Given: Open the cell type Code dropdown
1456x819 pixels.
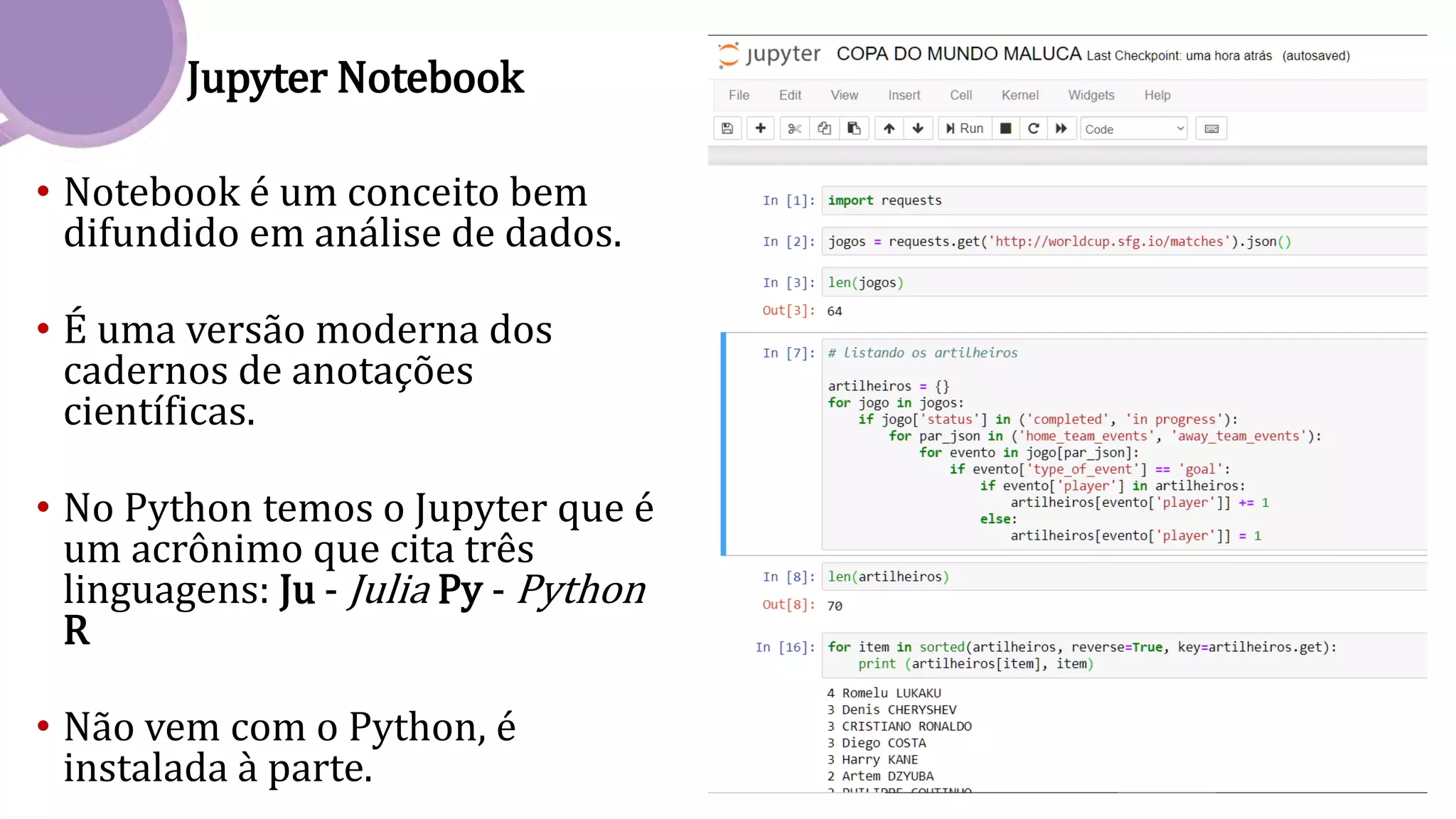Looking at the screenshot, I should tap(1134, 129).
